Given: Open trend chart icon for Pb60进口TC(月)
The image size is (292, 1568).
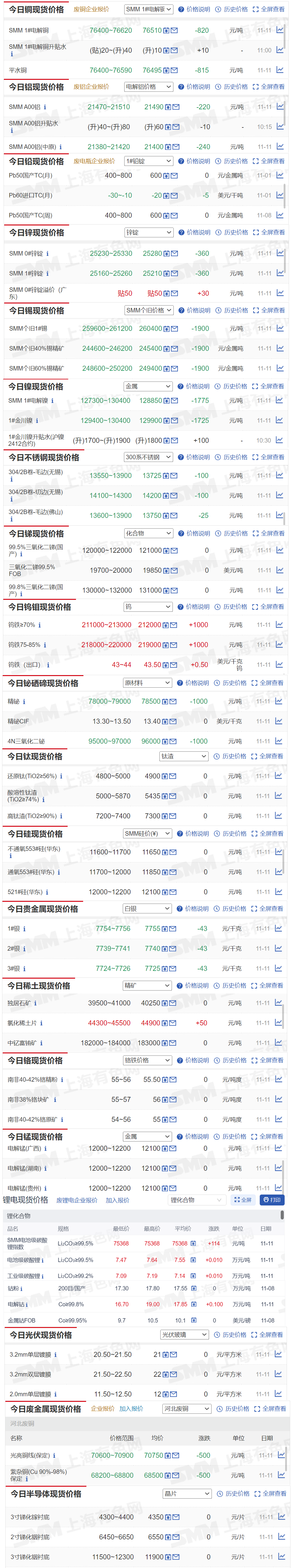Looking at the screenshot, I should click(x=280, y=195).
